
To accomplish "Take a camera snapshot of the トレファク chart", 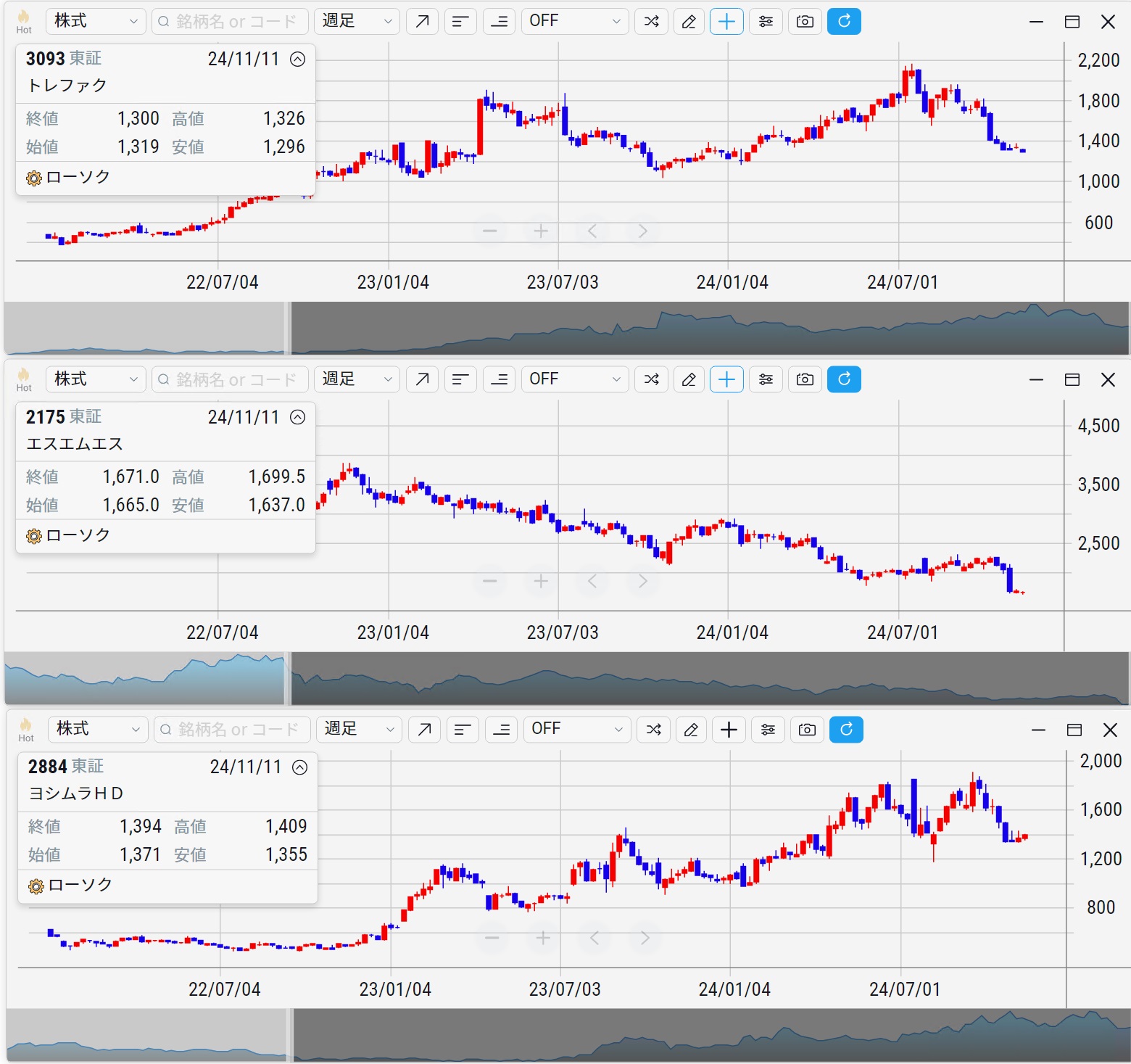I will pyautogui.click(x=805, y=21).
